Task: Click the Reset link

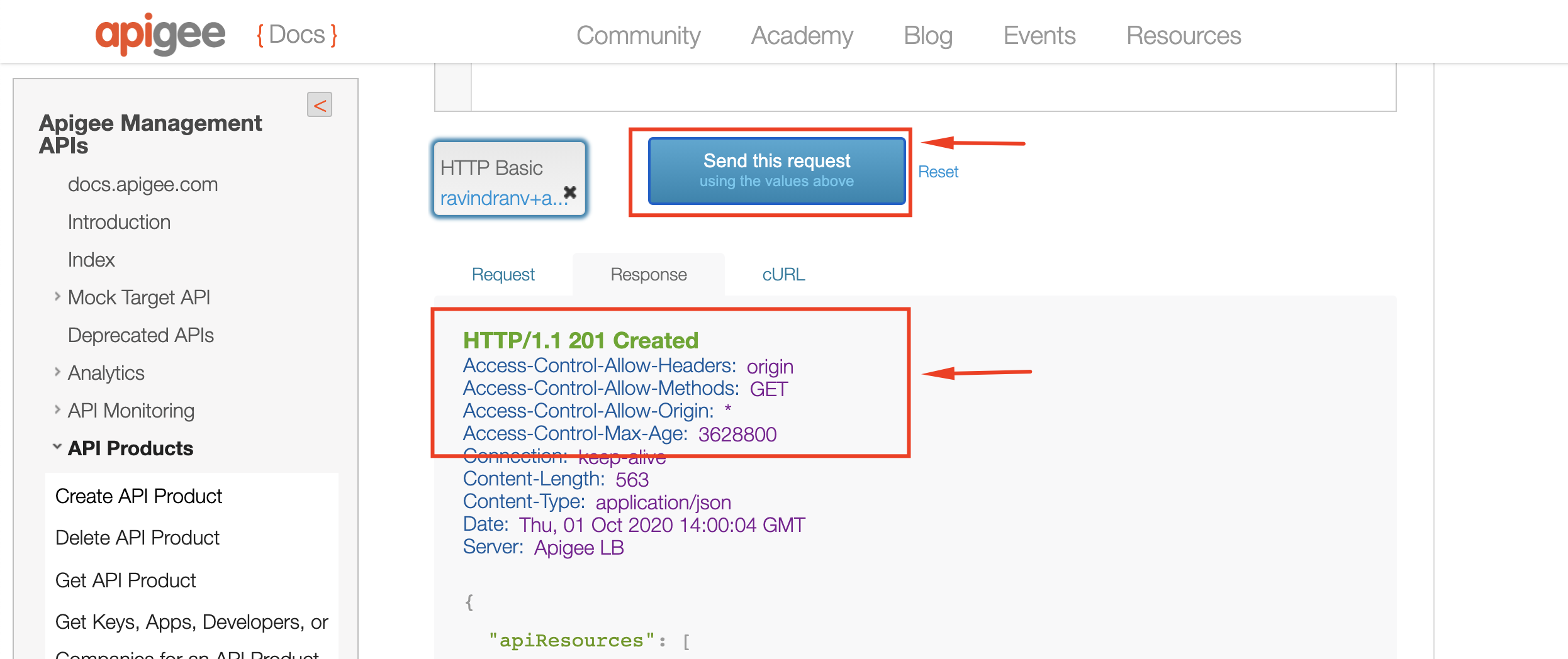Action: click(938, 172)
